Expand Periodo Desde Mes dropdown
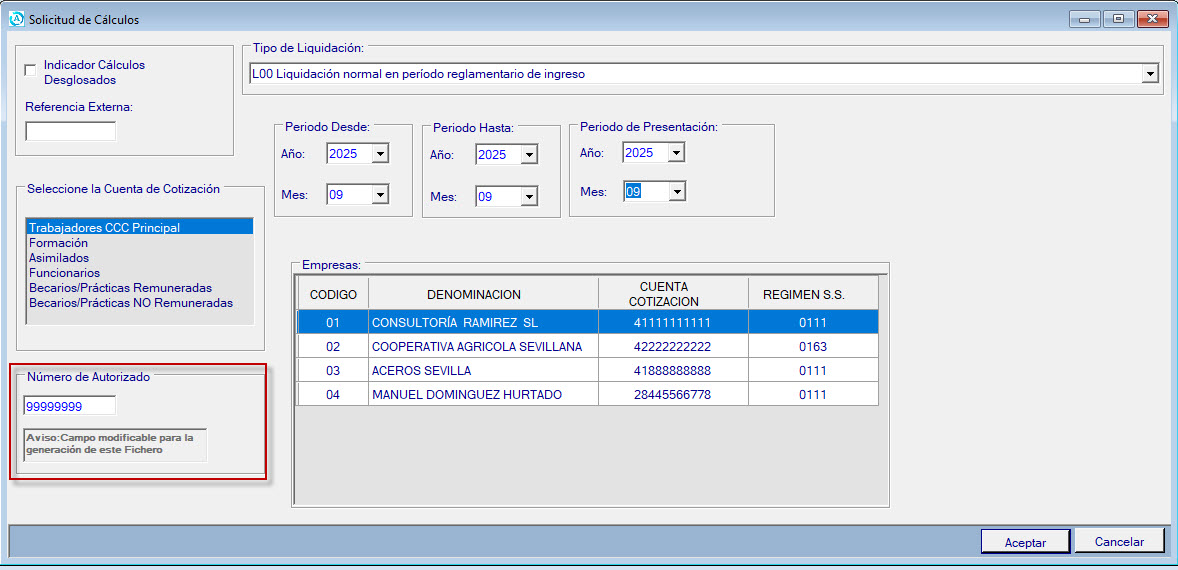1178x570 pixels. (x=379, y=195)
